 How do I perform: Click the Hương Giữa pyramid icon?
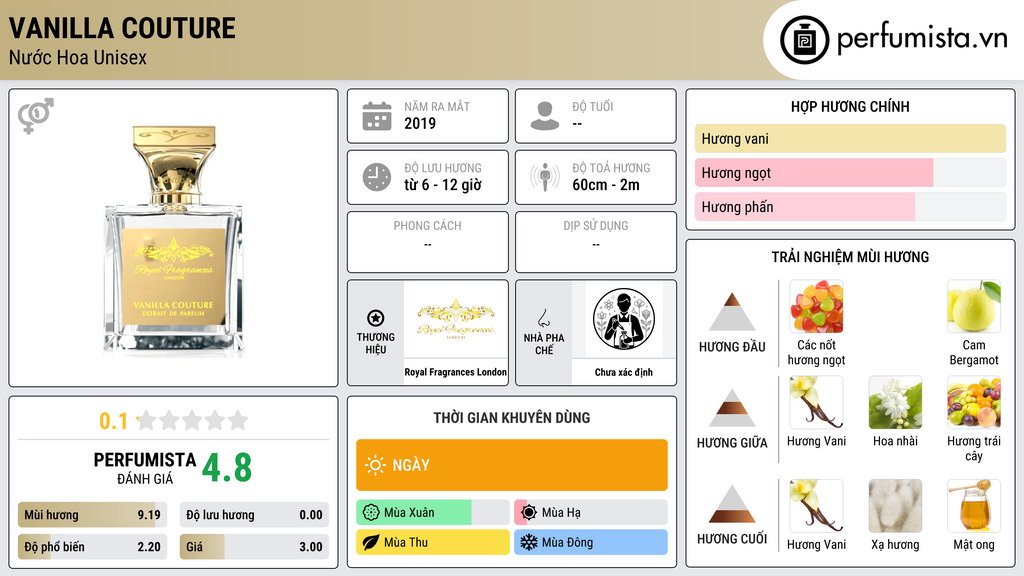coord(732,408)
